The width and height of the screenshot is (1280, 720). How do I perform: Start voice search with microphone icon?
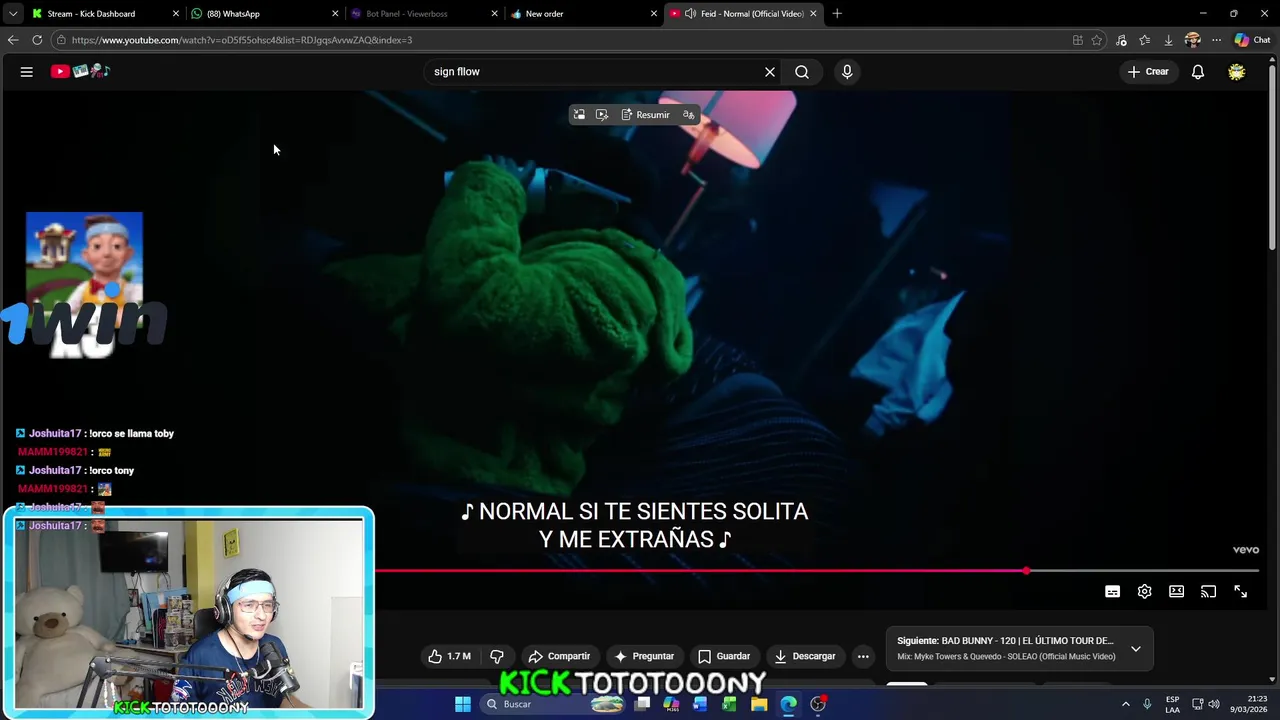click(x=847, y=72)
